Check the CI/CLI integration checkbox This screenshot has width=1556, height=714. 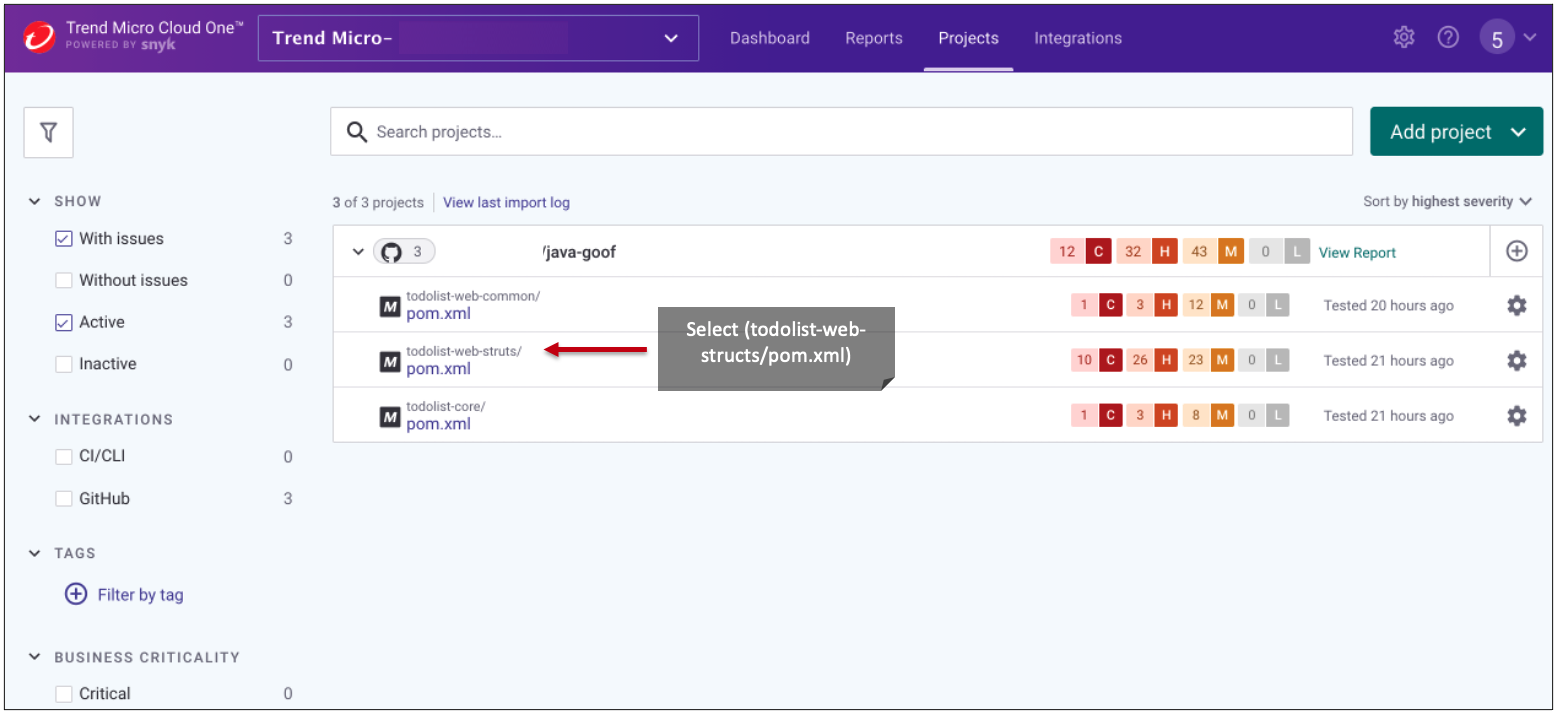64,457
